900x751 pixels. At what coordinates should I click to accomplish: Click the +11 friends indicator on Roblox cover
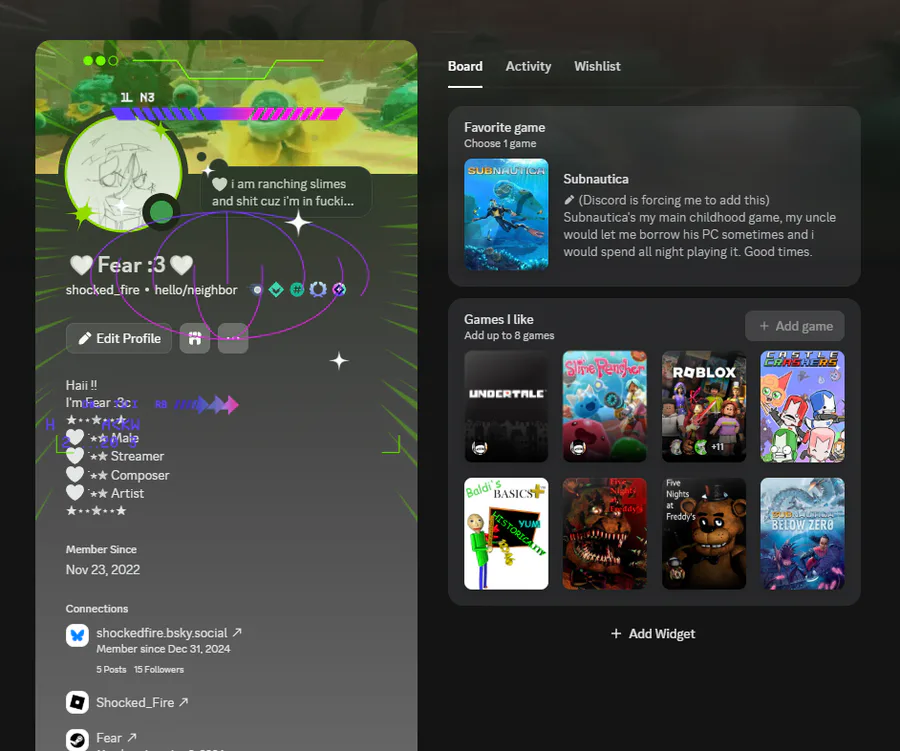[x=717, y=447]
